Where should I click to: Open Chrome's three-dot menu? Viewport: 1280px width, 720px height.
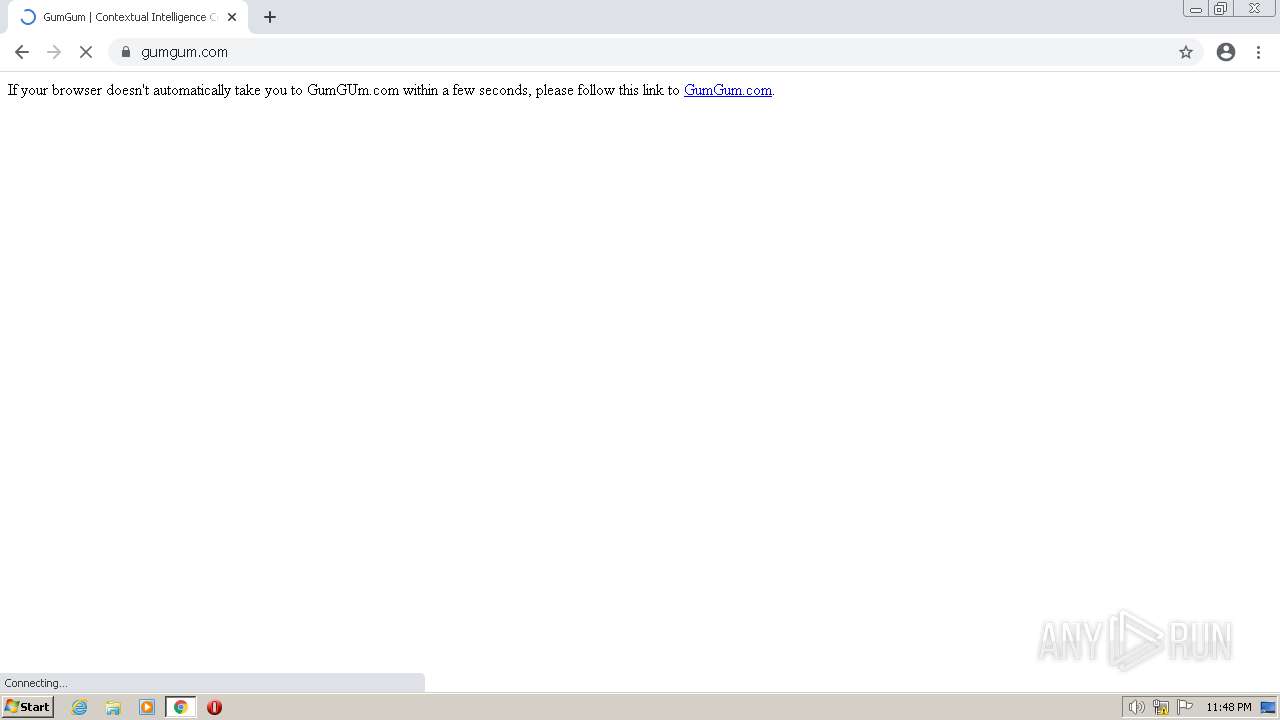1258,52
